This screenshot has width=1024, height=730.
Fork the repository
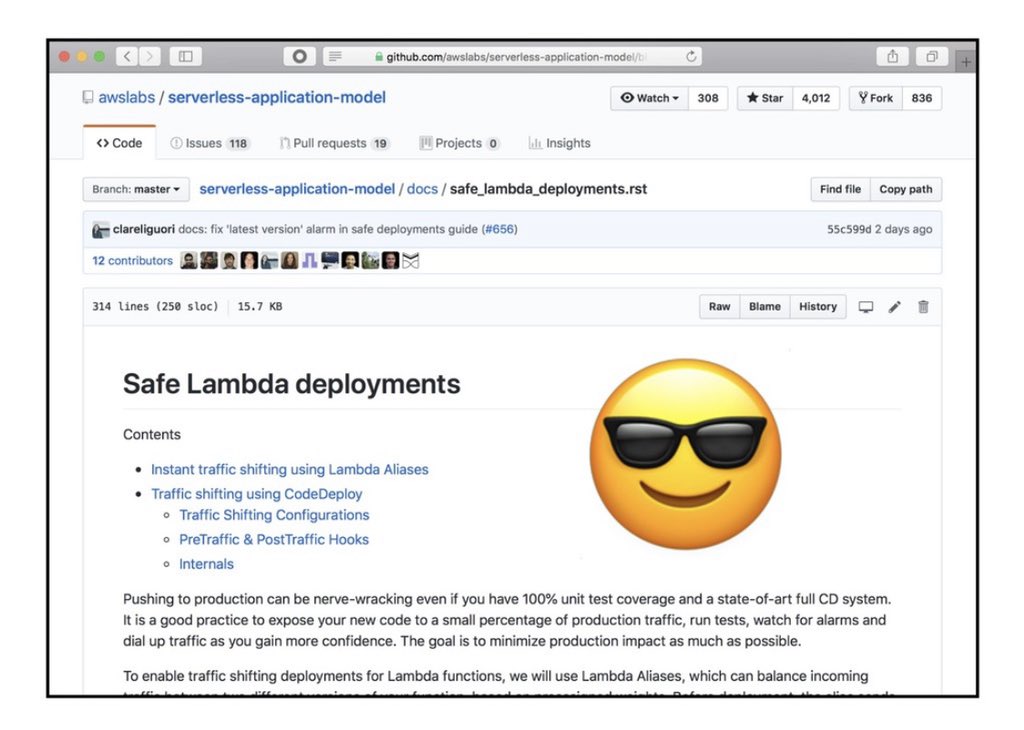876,98
